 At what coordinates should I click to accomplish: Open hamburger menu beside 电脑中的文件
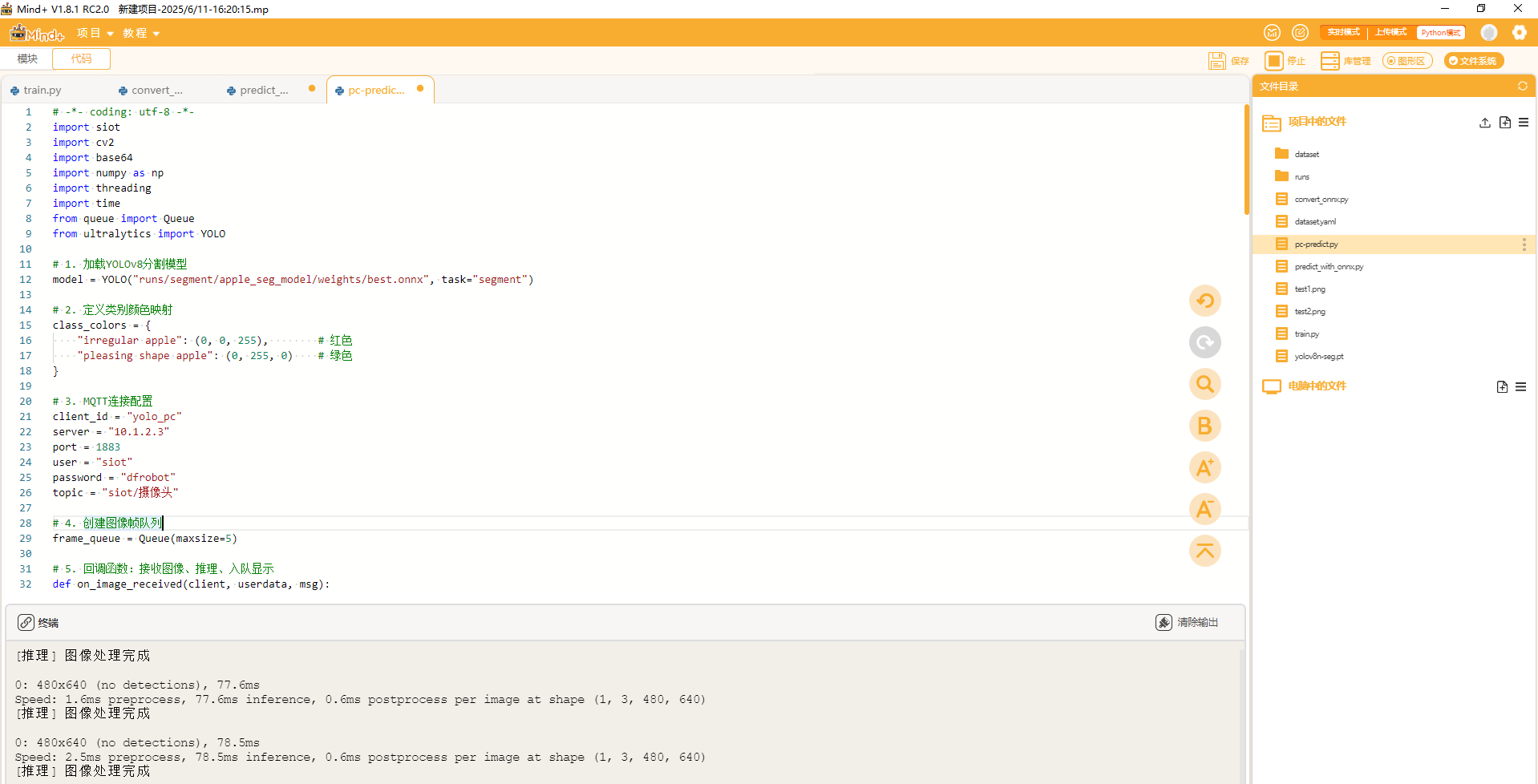tap(1520, 387)
